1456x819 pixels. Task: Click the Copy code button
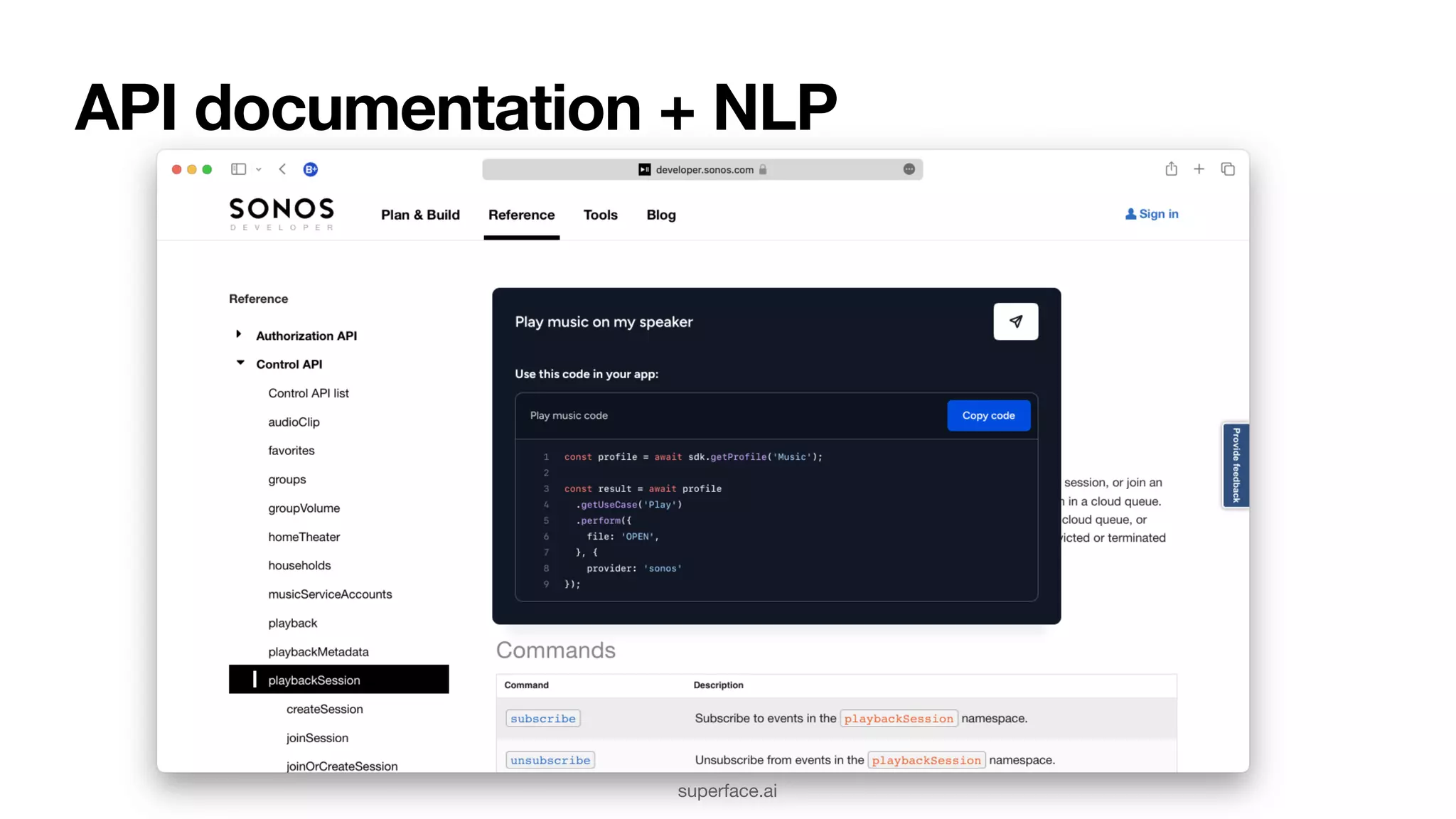coord(988,415)
